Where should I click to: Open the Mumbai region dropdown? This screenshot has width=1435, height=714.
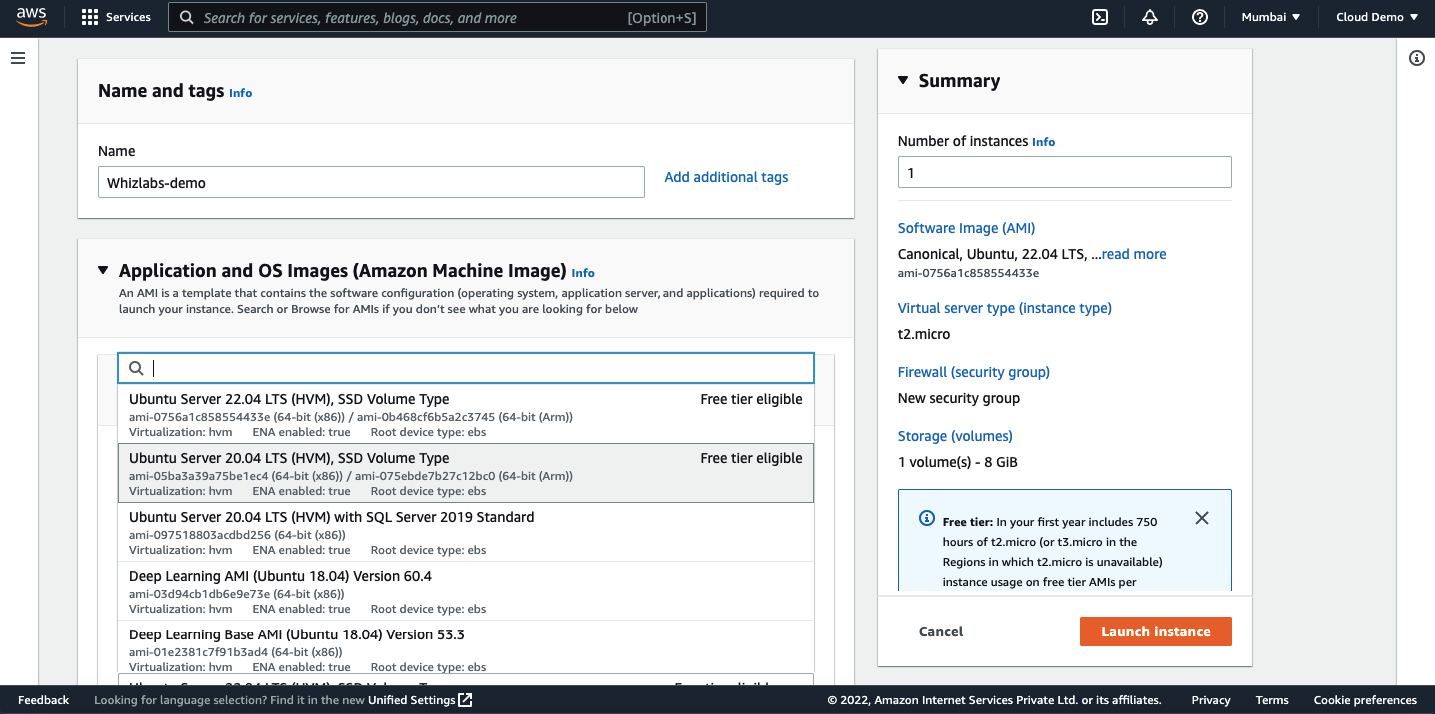1270,17
